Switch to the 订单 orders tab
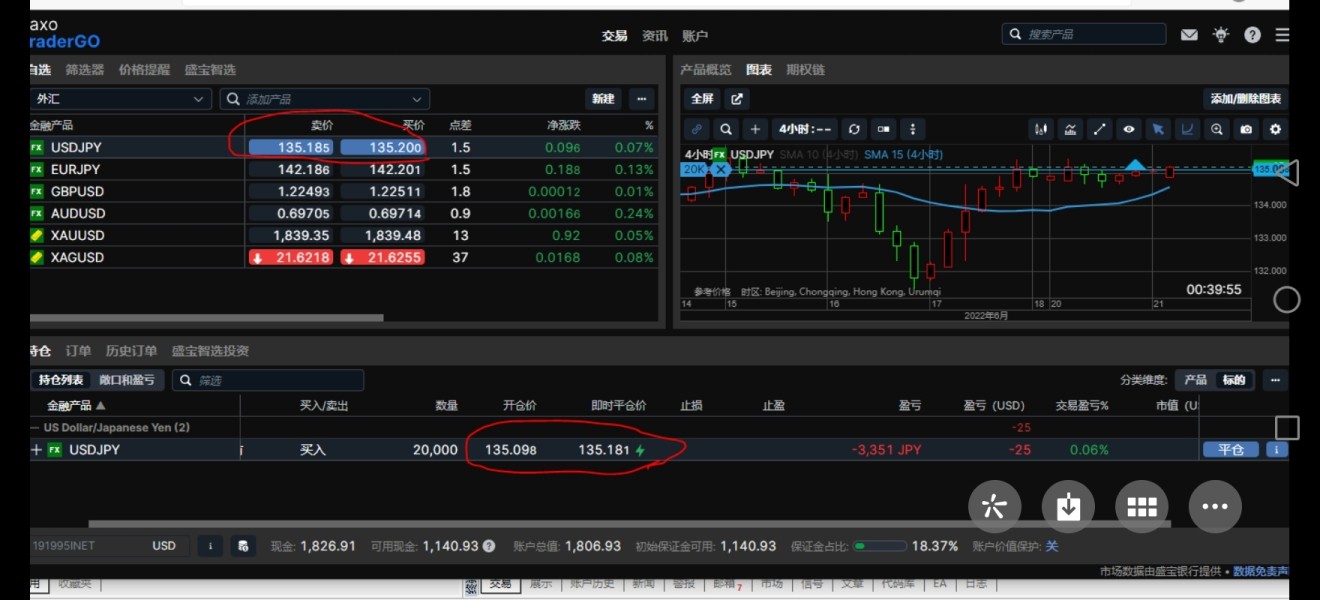Viewport: 1320px width, 600px height. pyautogui.click(x=78, y=351)
